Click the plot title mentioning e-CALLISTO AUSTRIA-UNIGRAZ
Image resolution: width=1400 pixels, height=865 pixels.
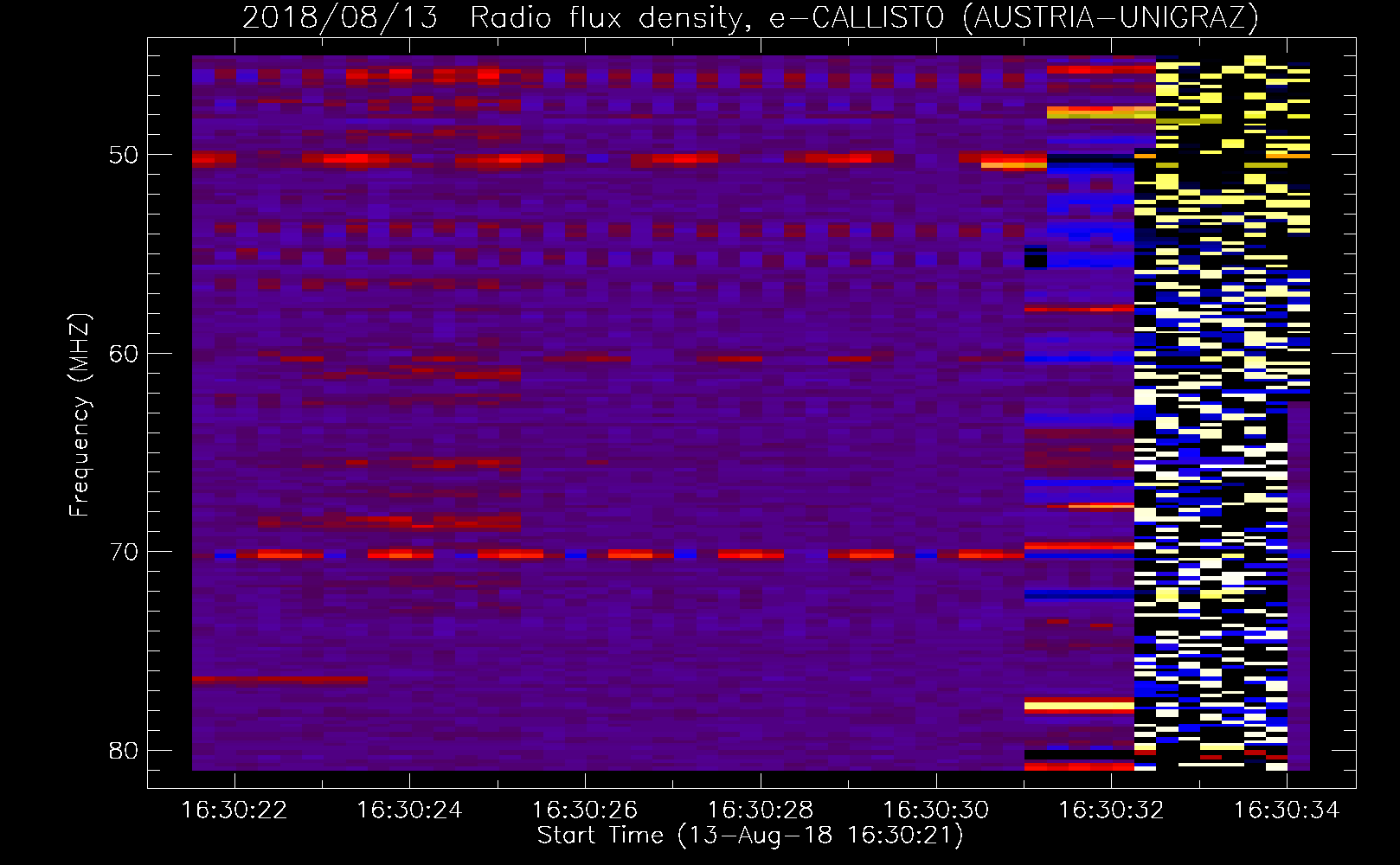(x=750, y=17)
